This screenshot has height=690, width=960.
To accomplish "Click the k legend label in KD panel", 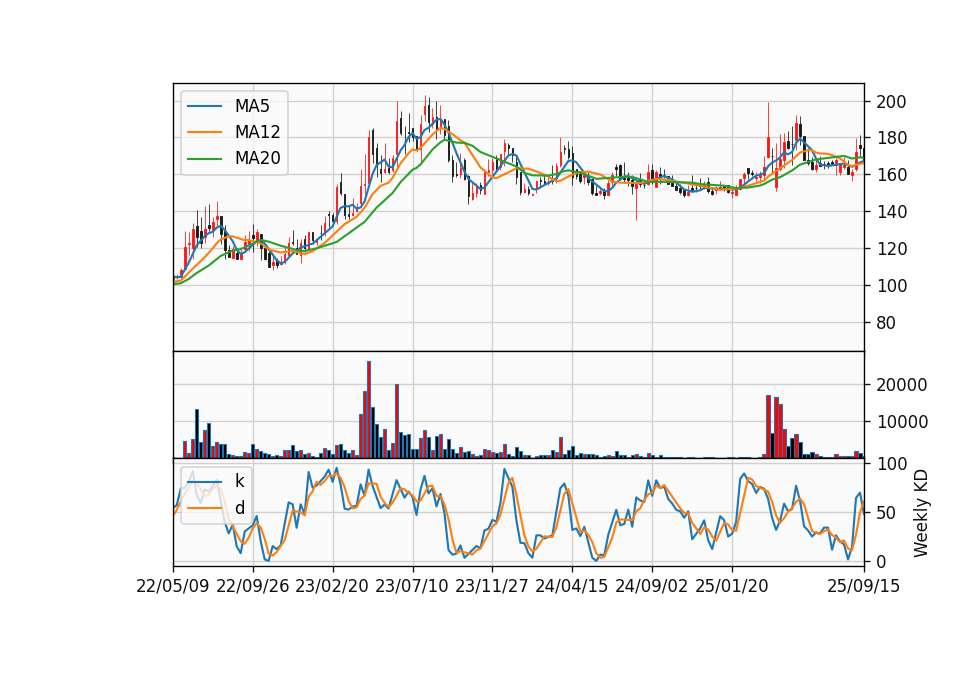I will (x=239, y=482).
